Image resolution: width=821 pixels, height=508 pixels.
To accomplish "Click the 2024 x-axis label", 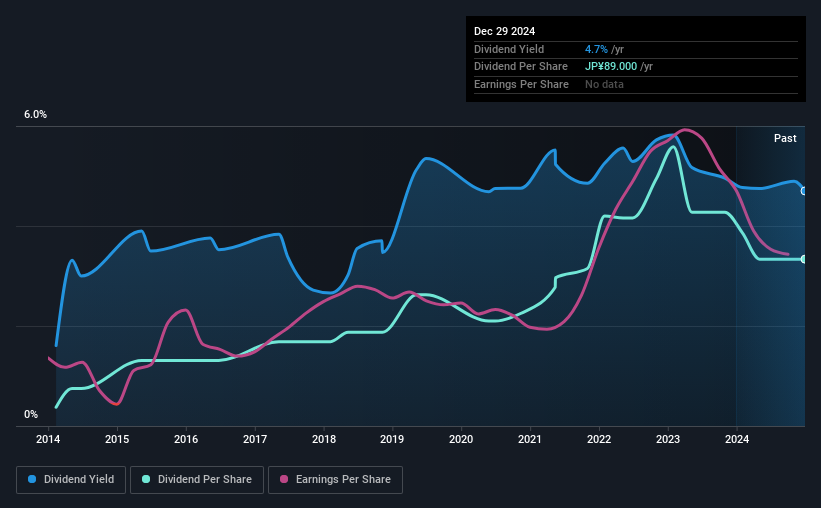I will (x=737, y=439).
